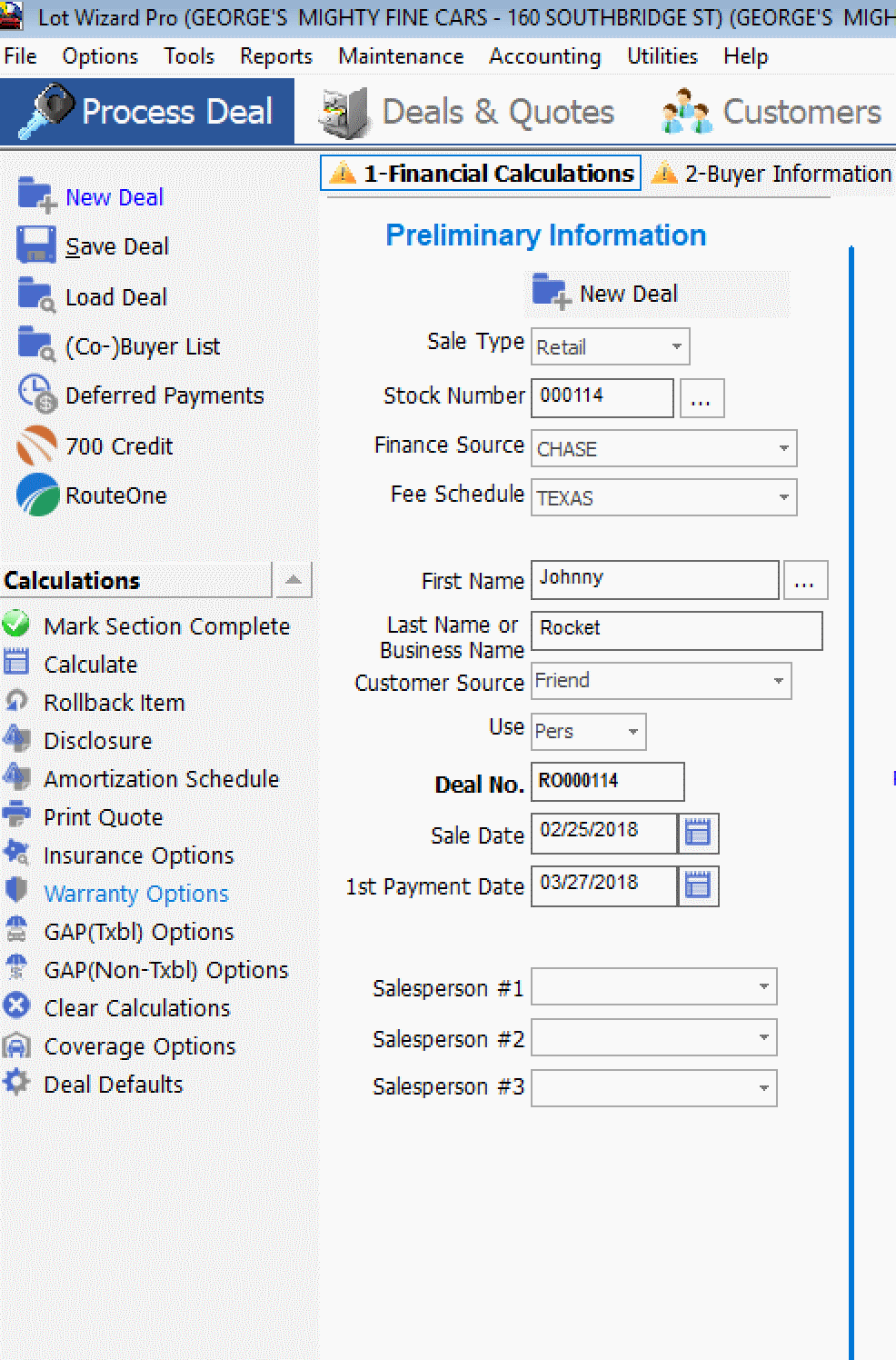The width and height of the screenshot is (896, 1360).
Task: Open the Finance Source dropdown
Action: (x=783, y=449)
